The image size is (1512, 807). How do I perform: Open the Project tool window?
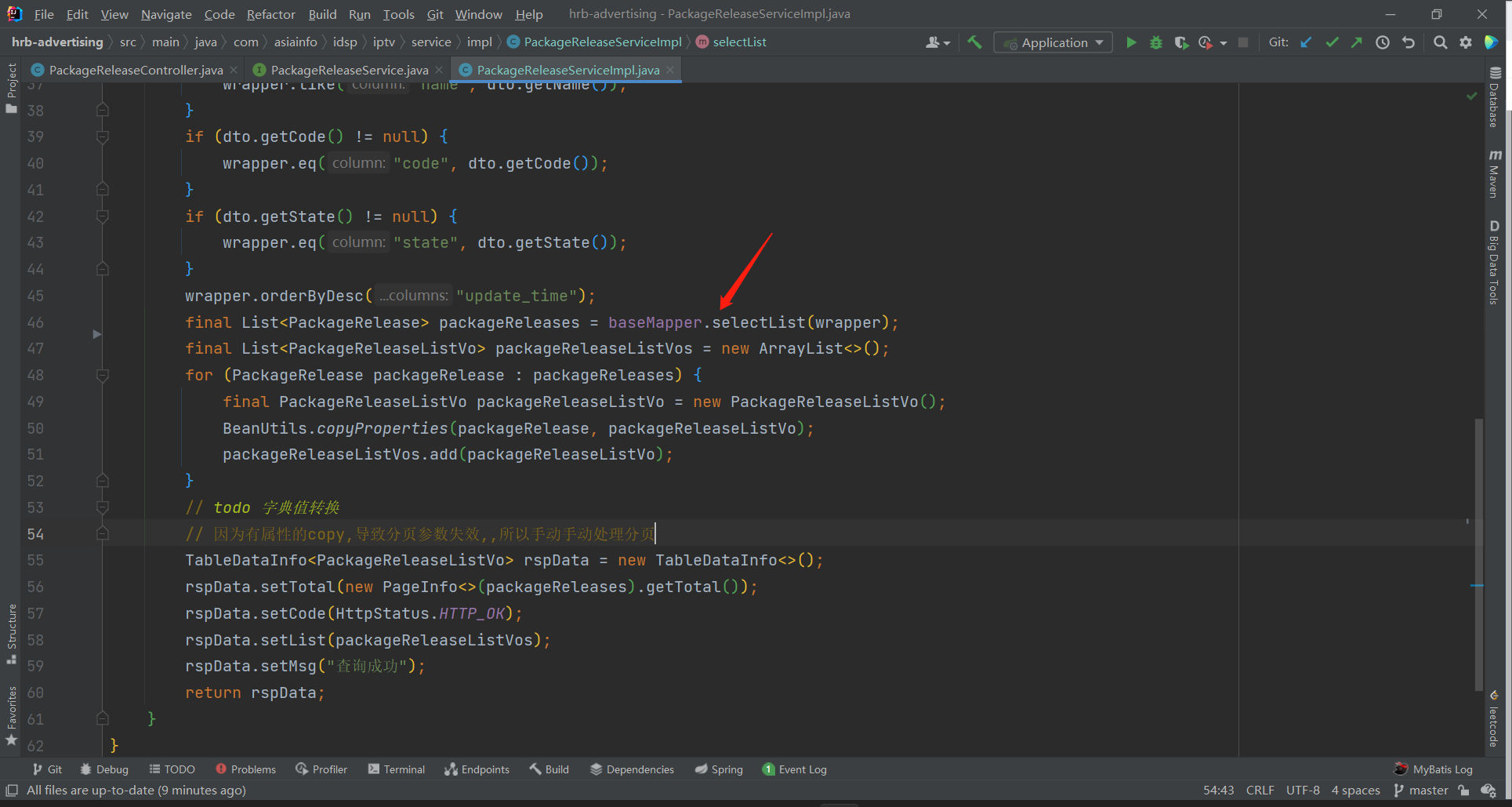click(x=11, y=88)
